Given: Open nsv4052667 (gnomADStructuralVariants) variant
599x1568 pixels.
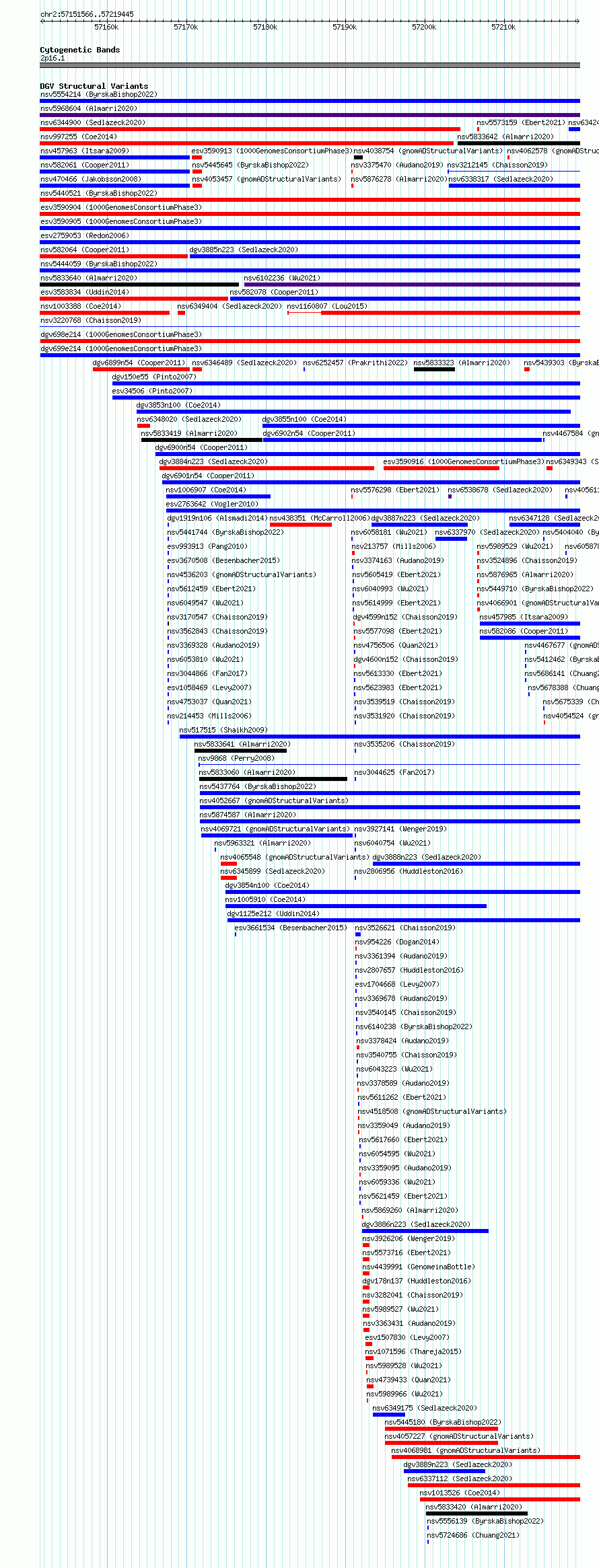Looking at the screenshot, I should (x=274, y=800).
